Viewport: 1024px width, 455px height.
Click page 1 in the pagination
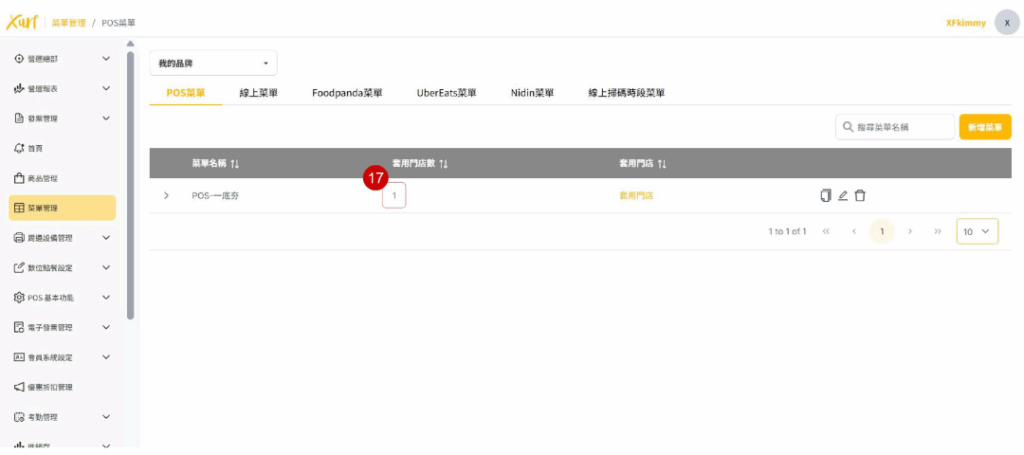tap(881, 231)
